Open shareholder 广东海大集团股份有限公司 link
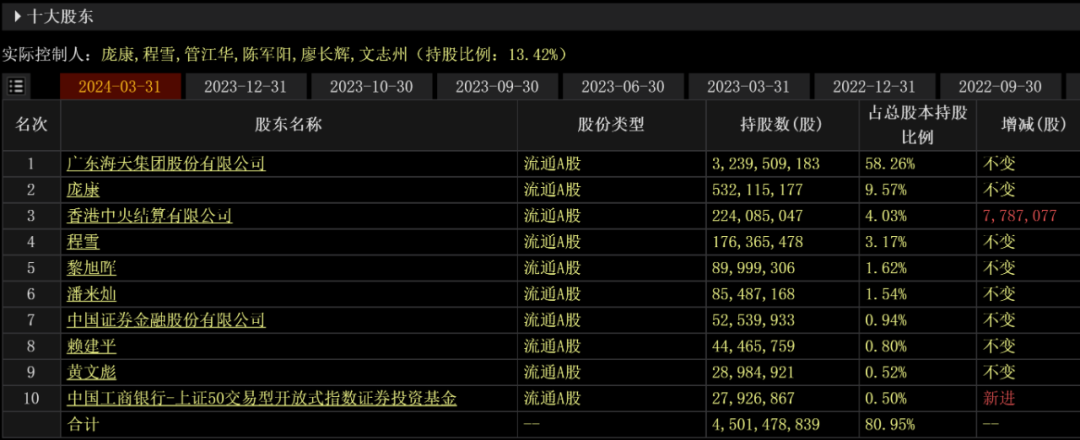This screenshot has width=1080, height=440. click(166, 164)
